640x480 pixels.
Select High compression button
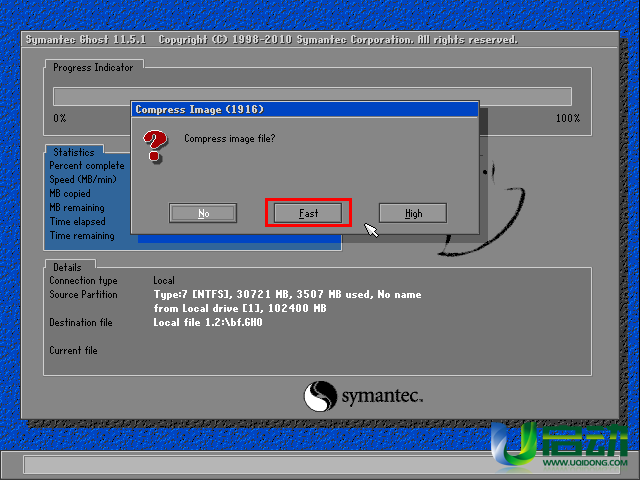coord(413,213)
